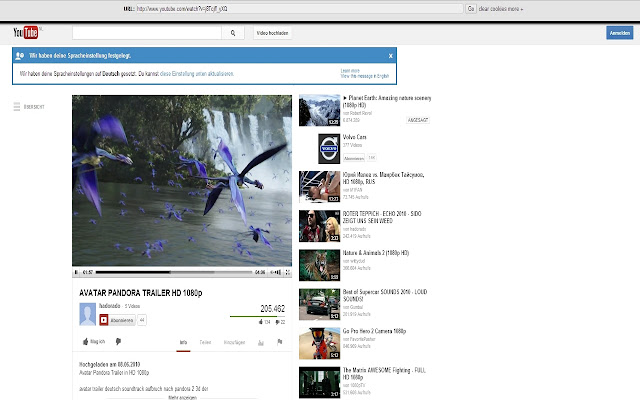Click the Volvo Cars channel logo
Viewport: 640px width, 400px height.
[329, 149]
